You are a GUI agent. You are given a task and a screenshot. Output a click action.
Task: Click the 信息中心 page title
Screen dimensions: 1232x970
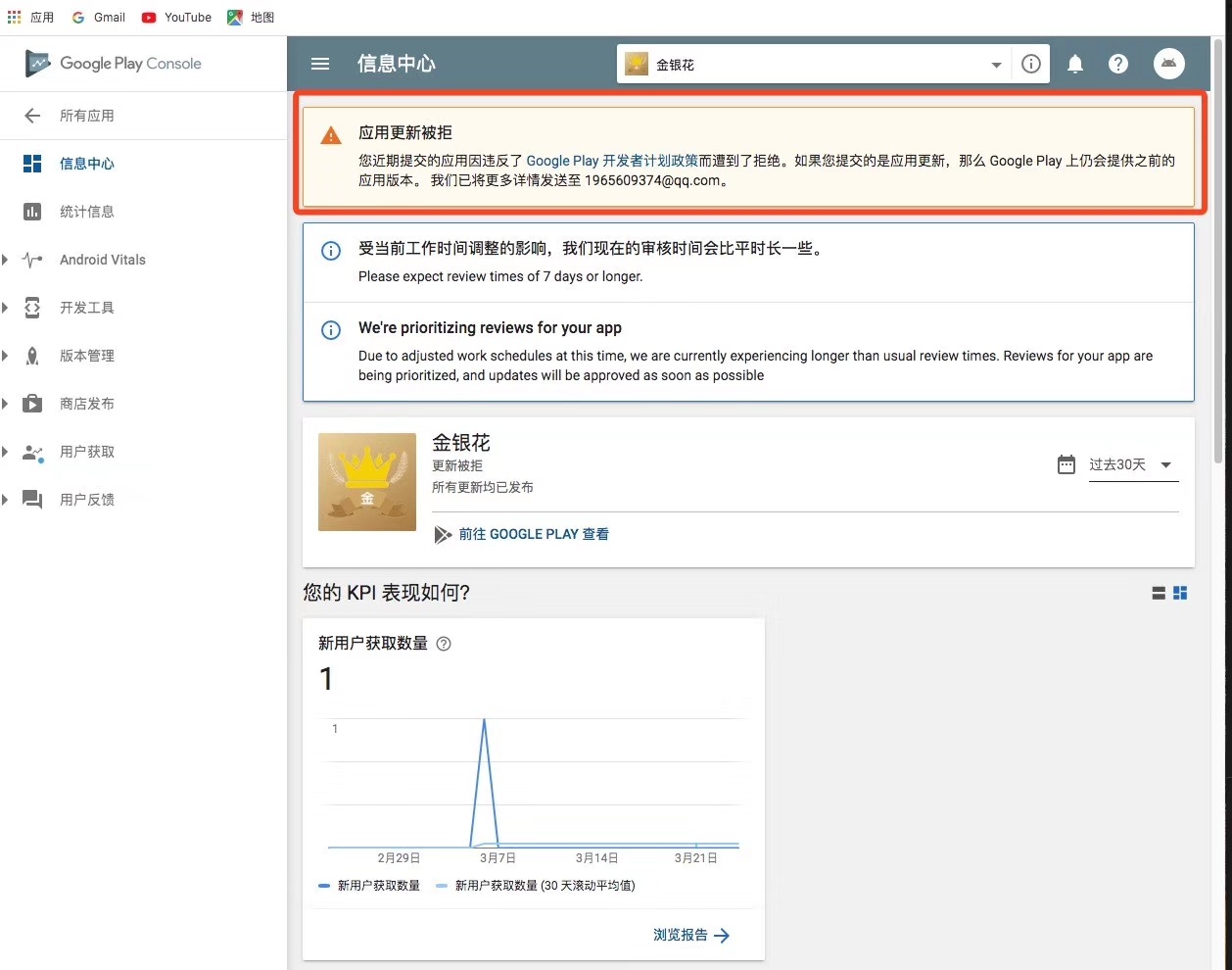(397, 64)
